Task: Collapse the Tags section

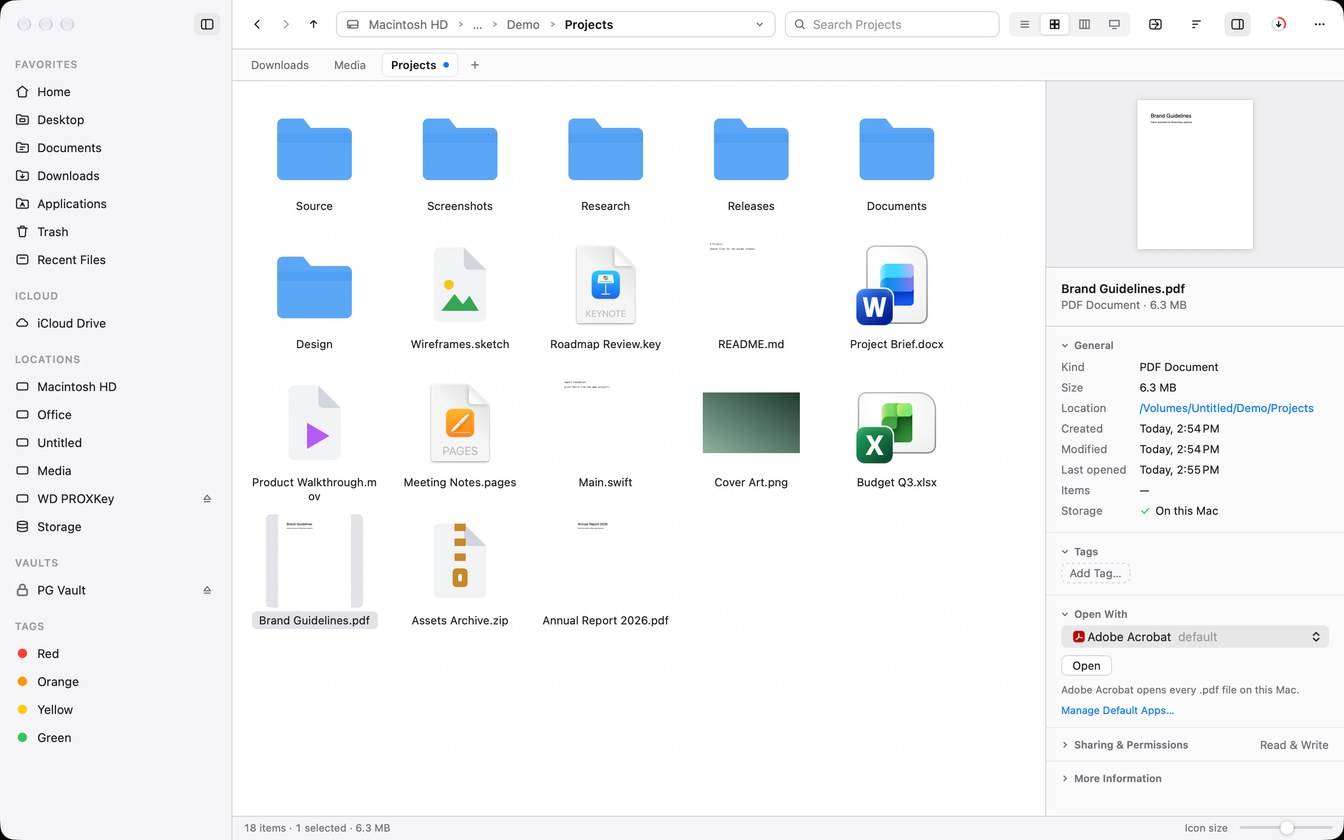Action: tap(1065, 551)
